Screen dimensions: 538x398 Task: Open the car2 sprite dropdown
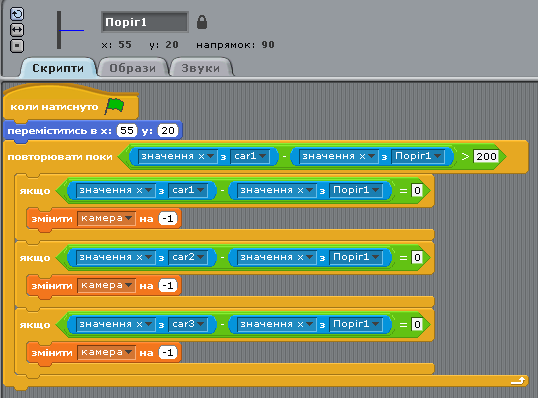tap(188, 257)
